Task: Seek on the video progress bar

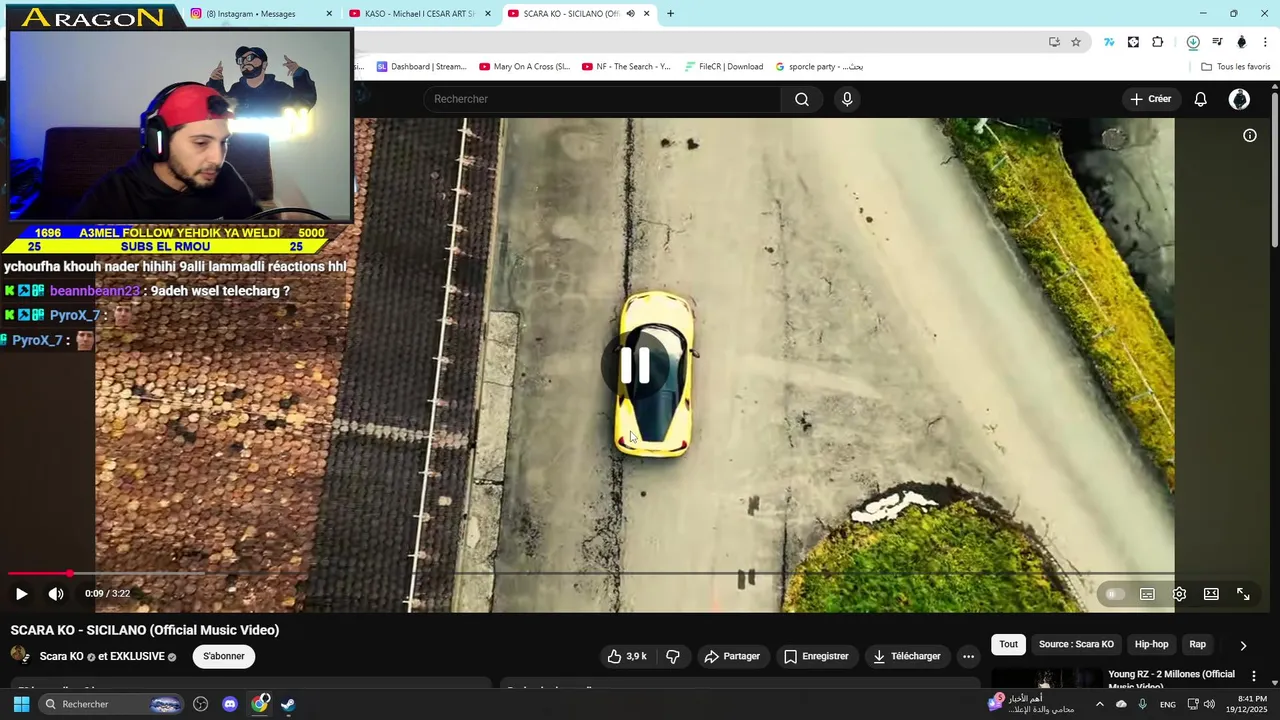Action: coord(640,574)
